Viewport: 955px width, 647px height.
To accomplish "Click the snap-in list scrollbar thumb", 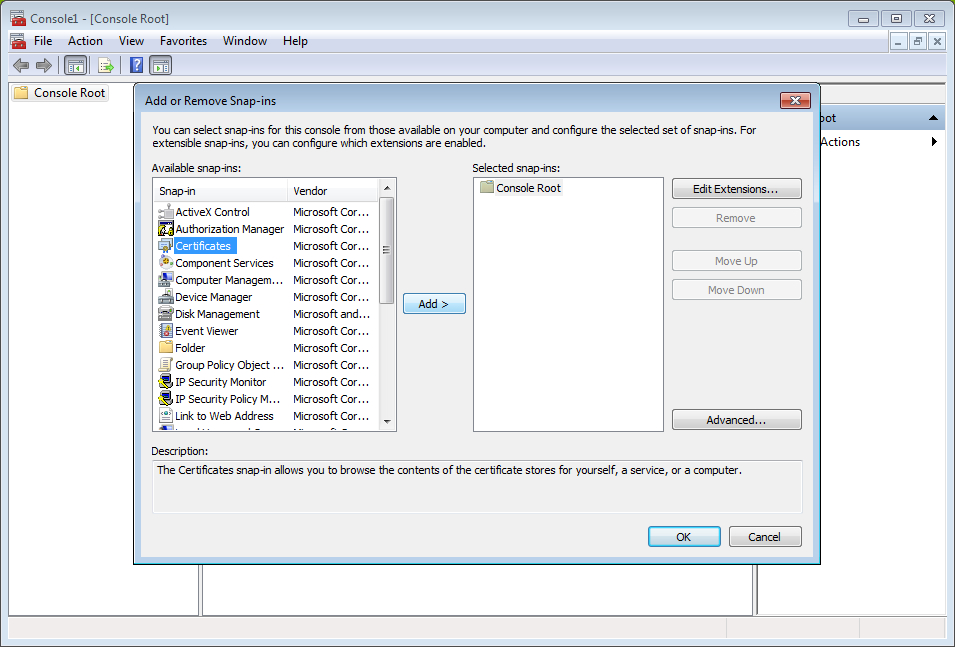I will [x=387, y=250].
